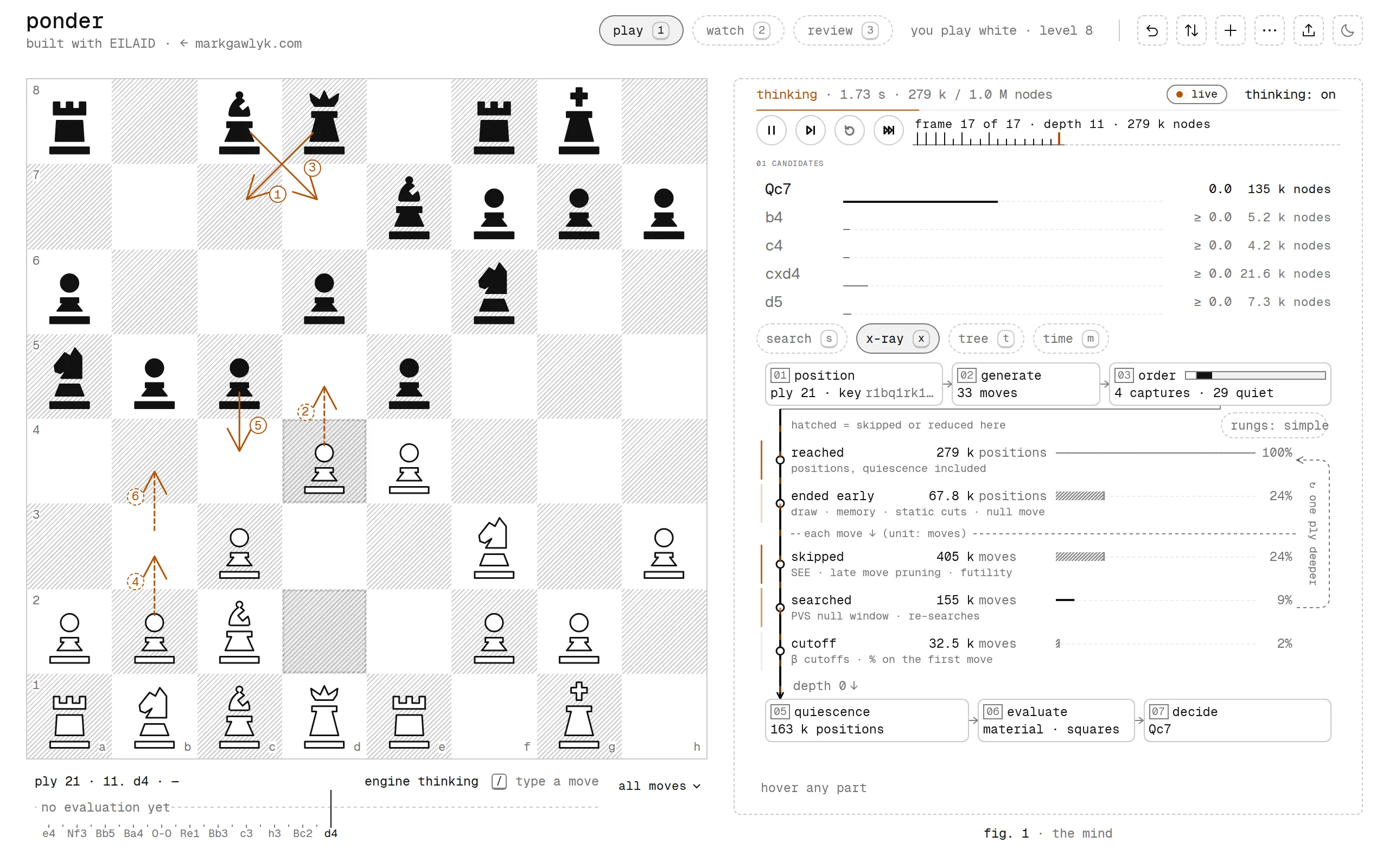Open the more options ellipsis menu
The image size is (1389, 868).
pos(1269,30)
